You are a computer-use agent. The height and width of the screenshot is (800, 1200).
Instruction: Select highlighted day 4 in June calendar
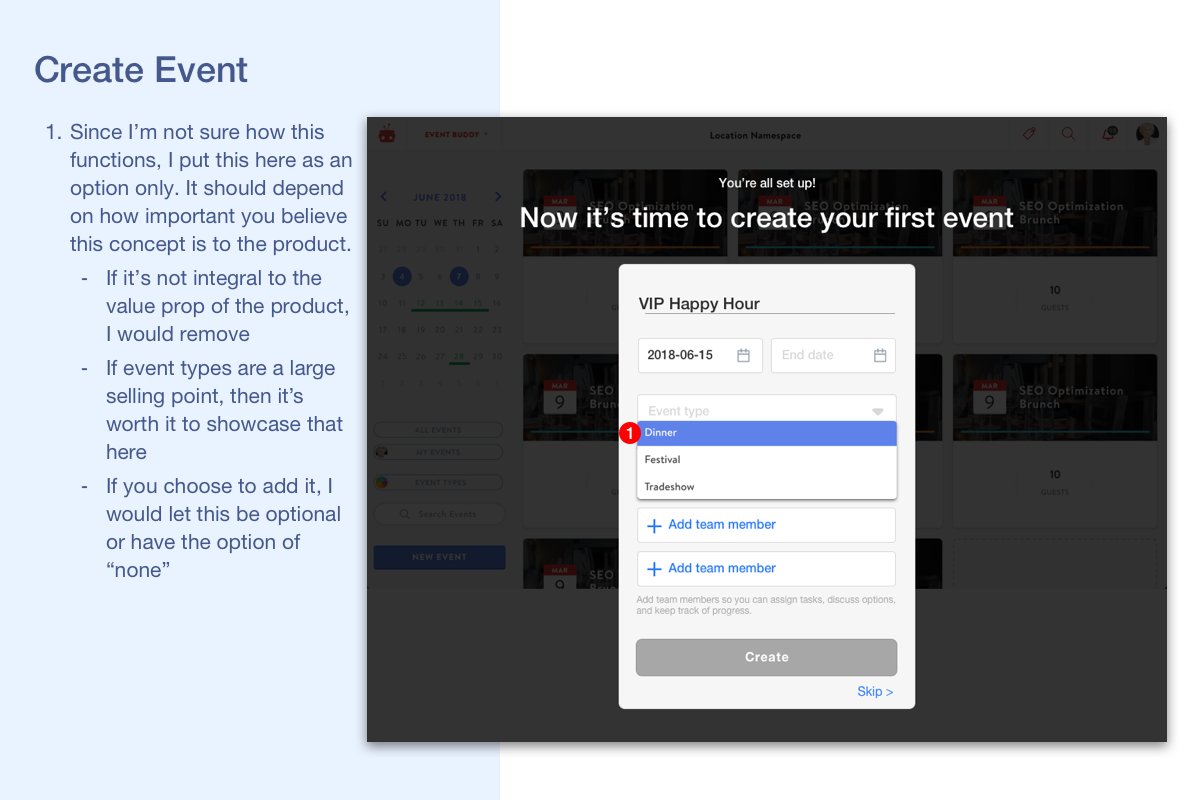pyautogui.click(x=402, y=276)
